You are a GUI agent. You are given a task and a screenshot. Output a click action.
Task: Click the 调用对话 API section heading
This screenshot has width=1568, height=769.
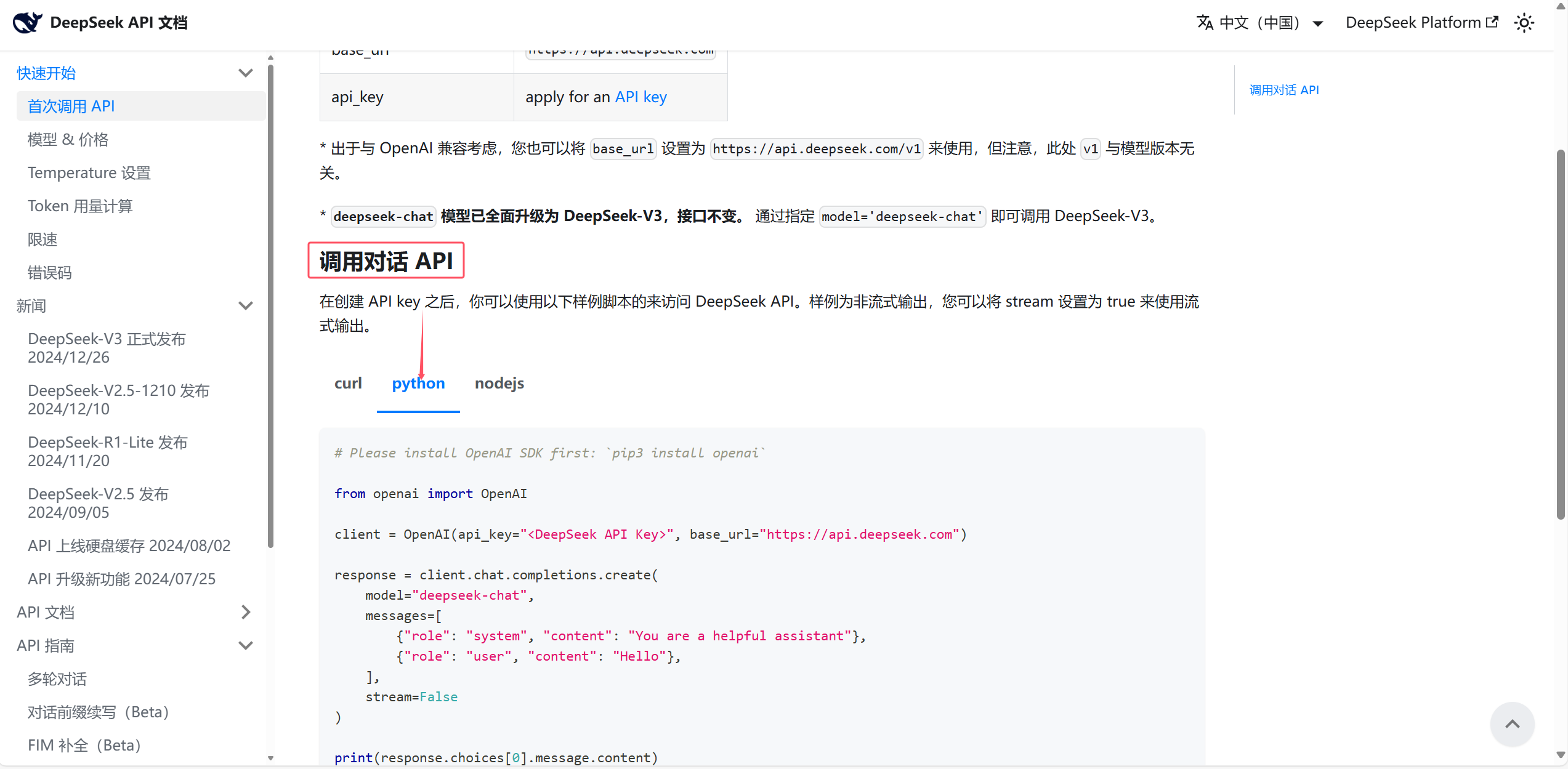pos(386,261)
